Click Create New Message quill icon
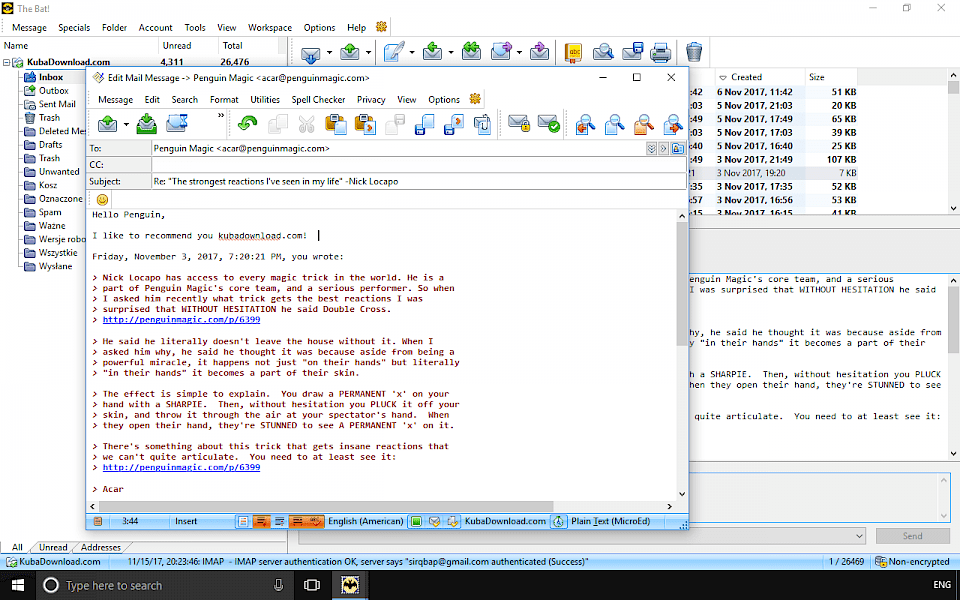This screenshot has width=960, height=600. [394, 53]
